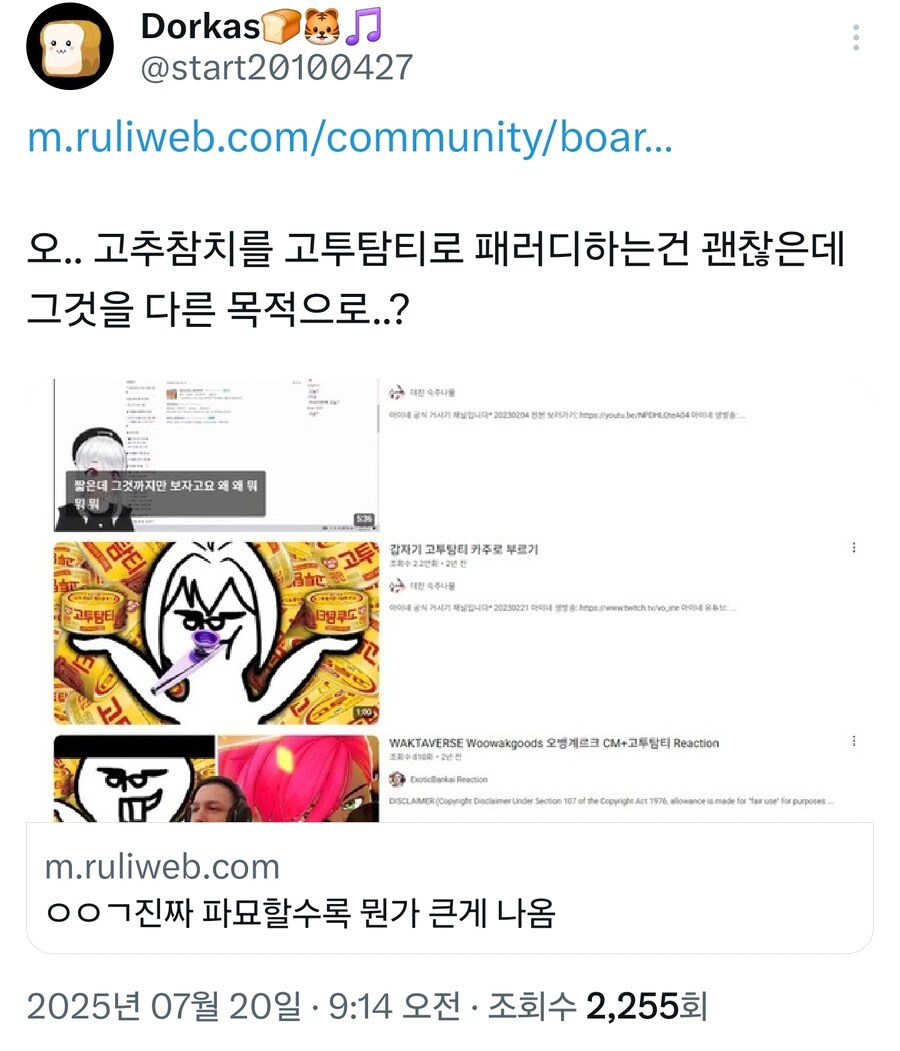Open the WAKTAVERSE Reaction video thumbnail

click(216, 779)
